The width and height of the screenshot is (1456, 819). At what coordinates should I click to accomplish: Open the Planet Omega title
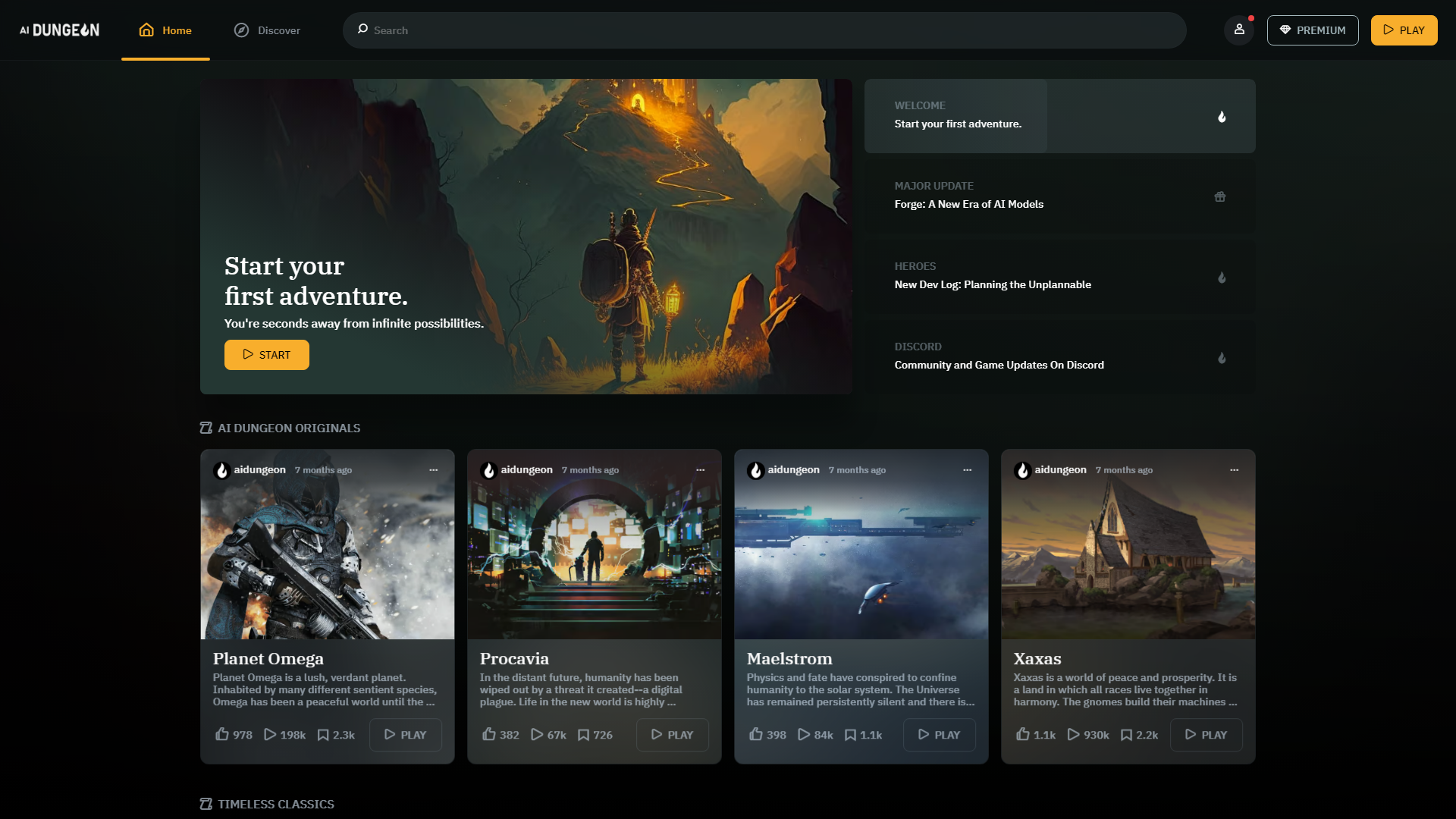pos(268,658)
